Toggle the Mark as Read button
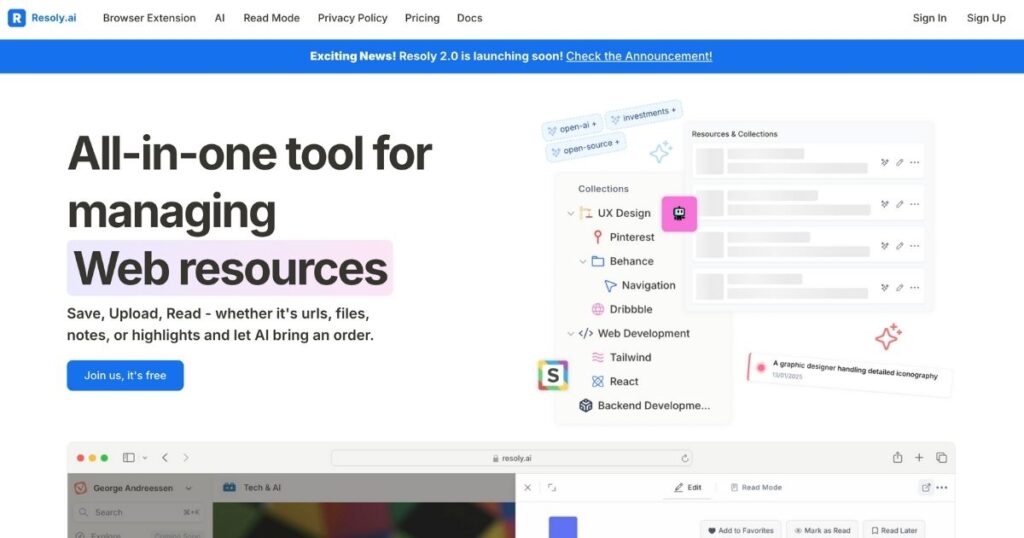This screenshot has width=1024, height=538. pyautogui.click(x=820, y=530)
